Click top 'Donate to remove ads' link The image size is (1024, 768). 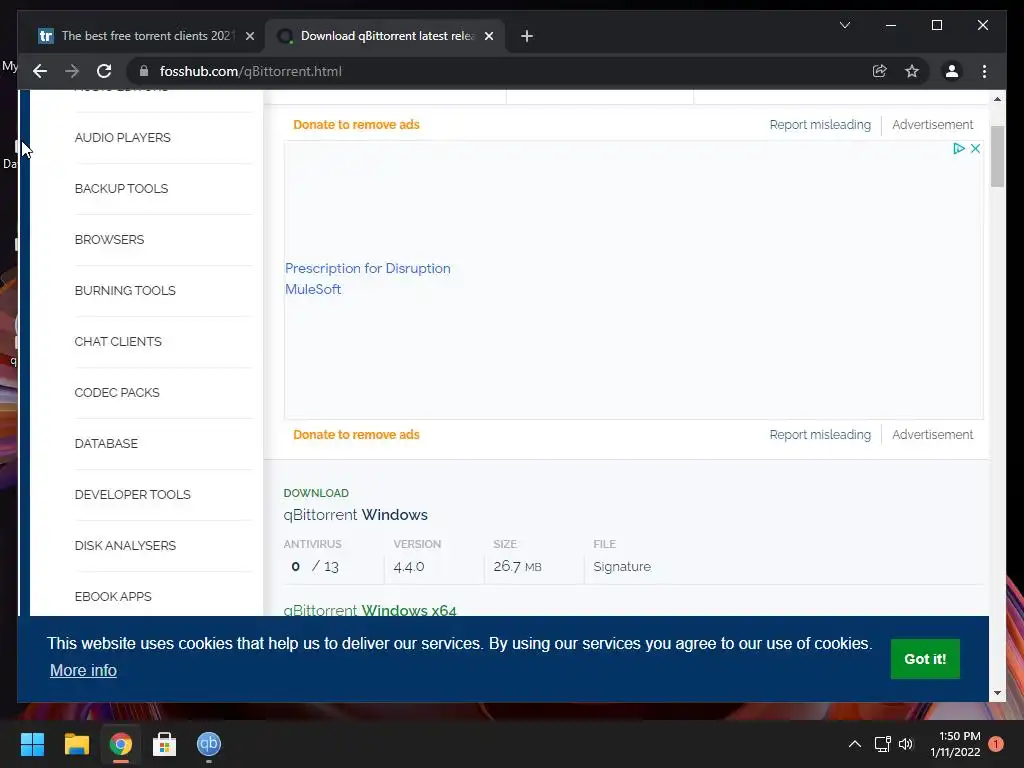click(356, 125)
